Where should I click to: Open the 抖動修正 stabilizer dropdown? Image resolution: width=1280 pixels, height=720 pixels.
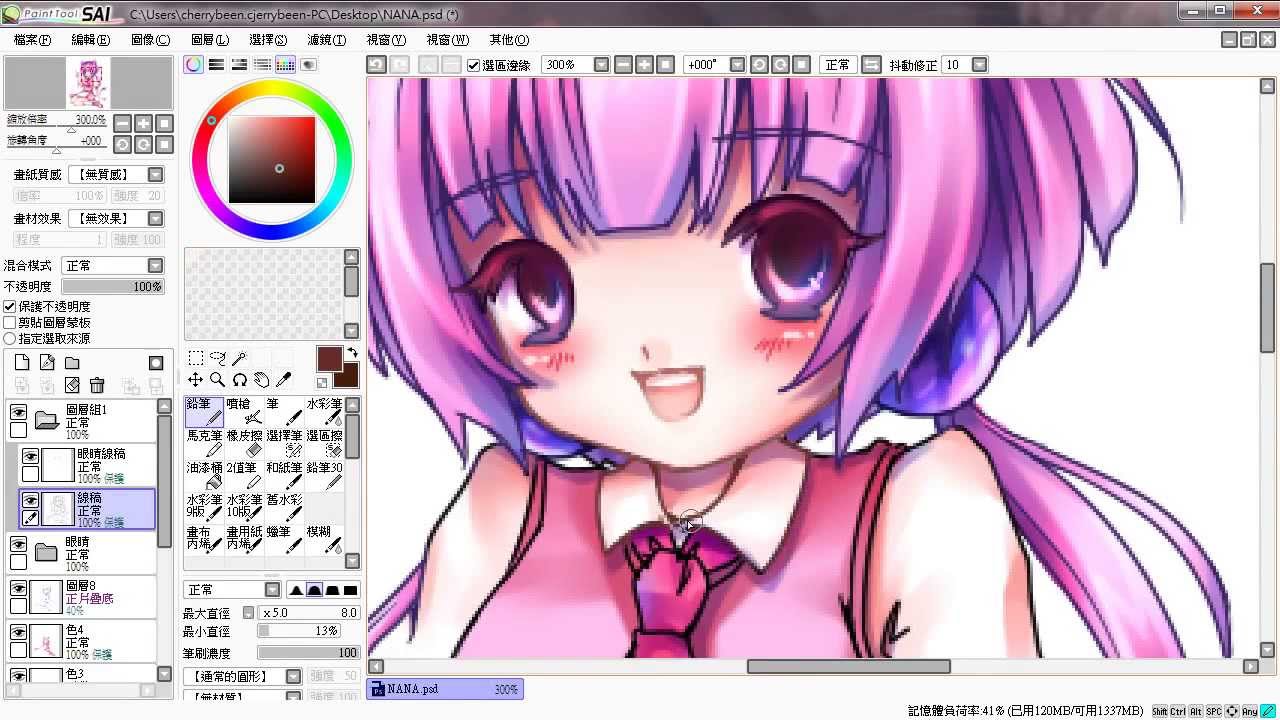coord(979,65)
